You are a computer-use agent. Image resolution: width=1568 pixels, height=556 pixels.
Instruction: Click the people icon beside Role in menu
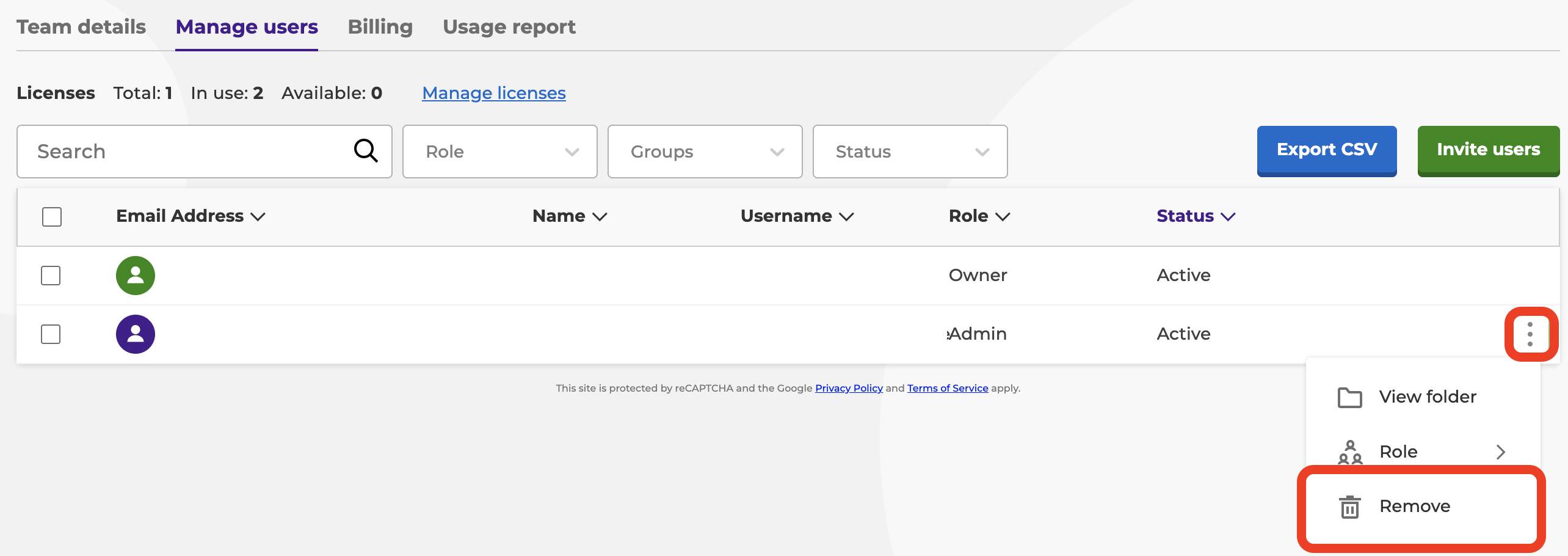pyautogui.click(x=1349, y=452)
